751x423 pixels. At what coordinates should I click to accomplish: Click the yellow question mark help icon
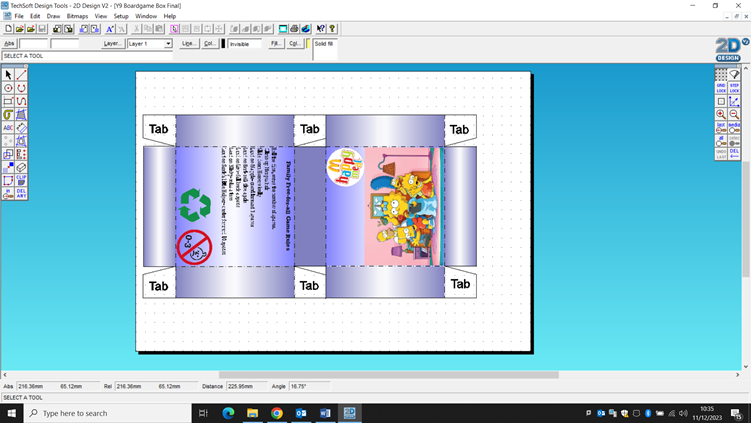click(332, 29)
